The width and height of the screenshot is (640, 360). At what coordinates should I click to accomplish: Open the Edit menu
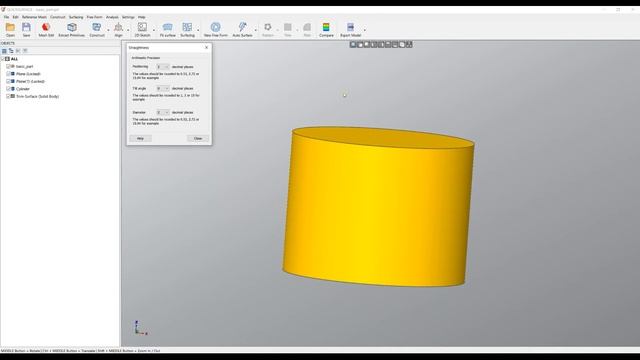tap(16, 17)
